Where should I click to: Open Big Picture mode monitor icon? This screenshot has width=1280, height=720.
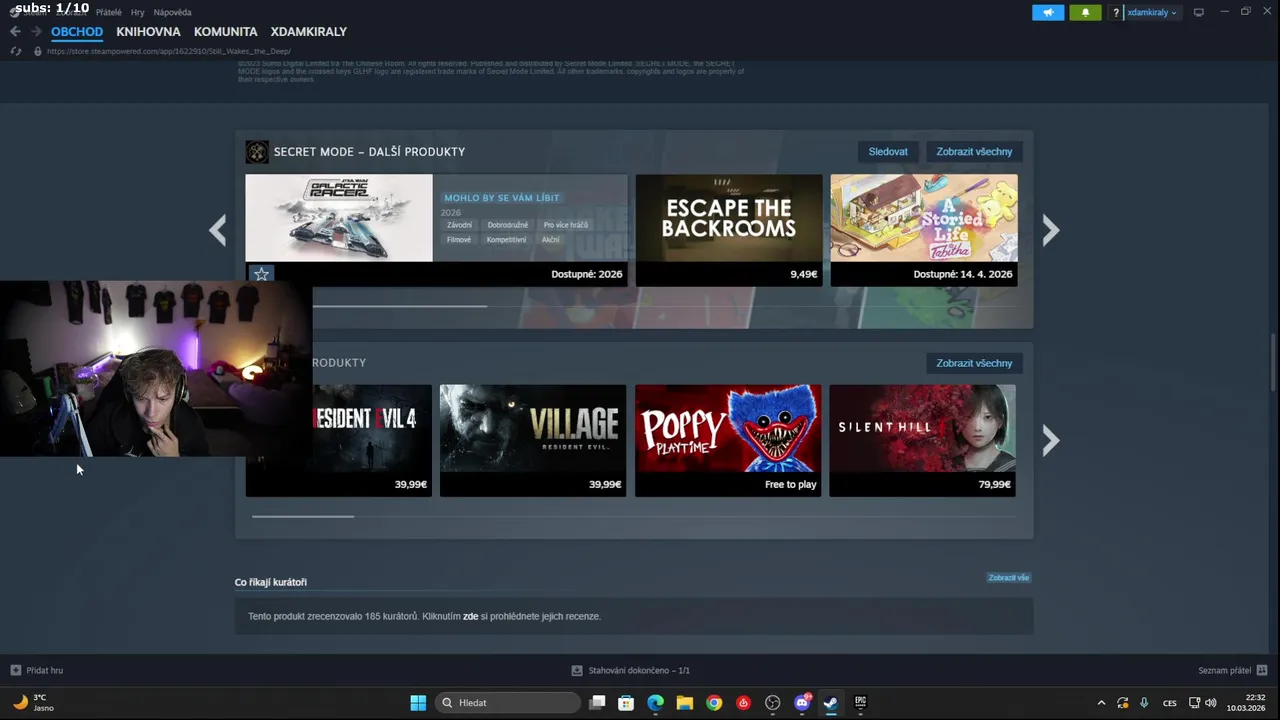(x=1198, y=12)
